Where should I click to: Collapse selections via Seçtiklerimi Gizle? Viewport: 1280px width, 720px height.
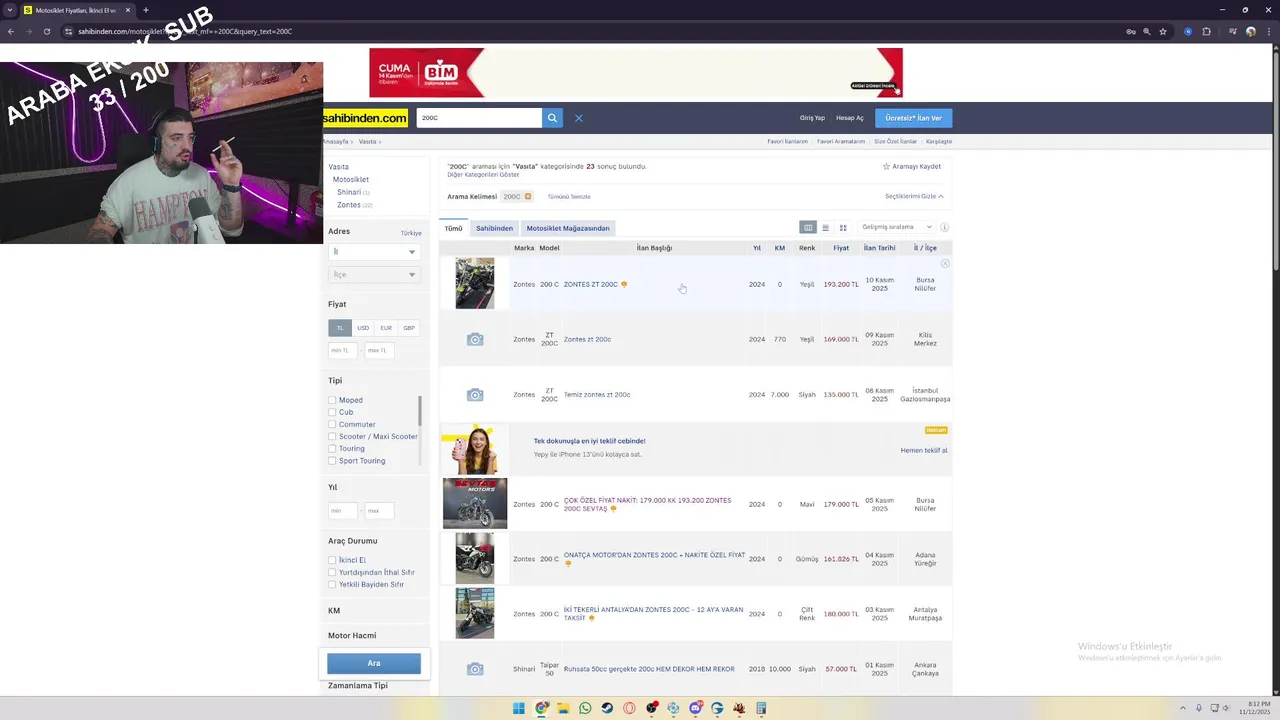tap(914, 196)
